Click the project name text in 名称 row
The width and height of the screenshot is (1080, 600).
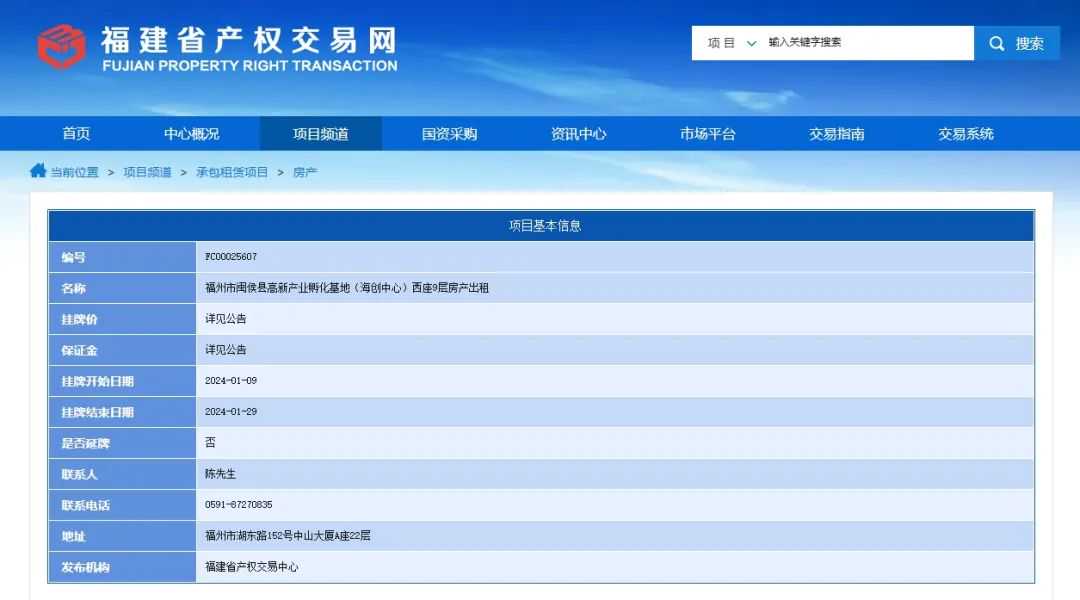[x=347, y=288]
